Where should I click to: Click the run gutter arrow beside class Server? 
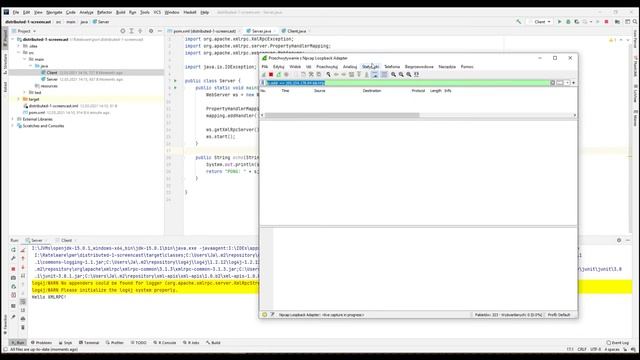[176, 81]
